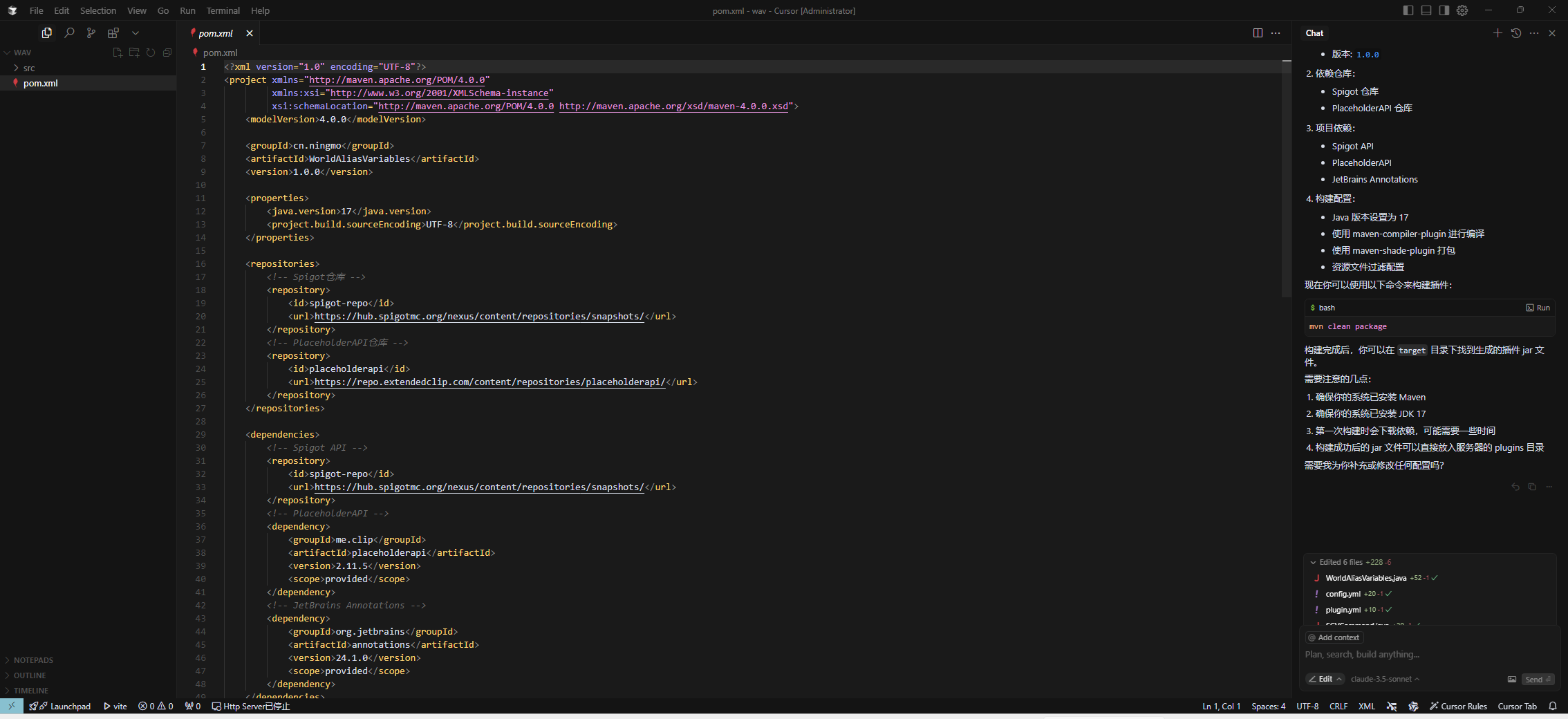
Task: Collapse the WAV workspace root
Action: tap(8, 52)
